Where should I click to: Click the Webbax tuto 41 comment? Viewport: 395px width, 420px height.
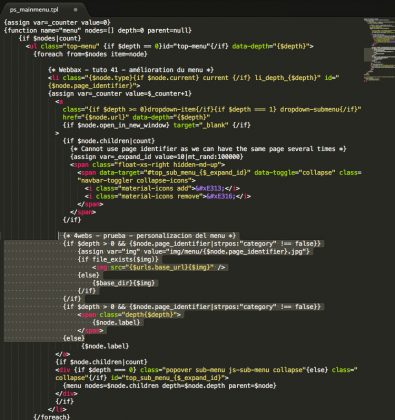(131, 70)
